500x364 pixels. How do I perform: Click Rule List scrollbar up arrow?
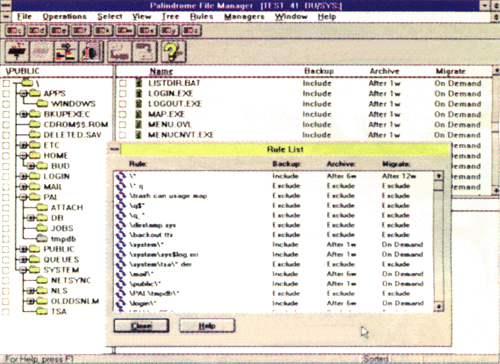click(x=439, y=176)
